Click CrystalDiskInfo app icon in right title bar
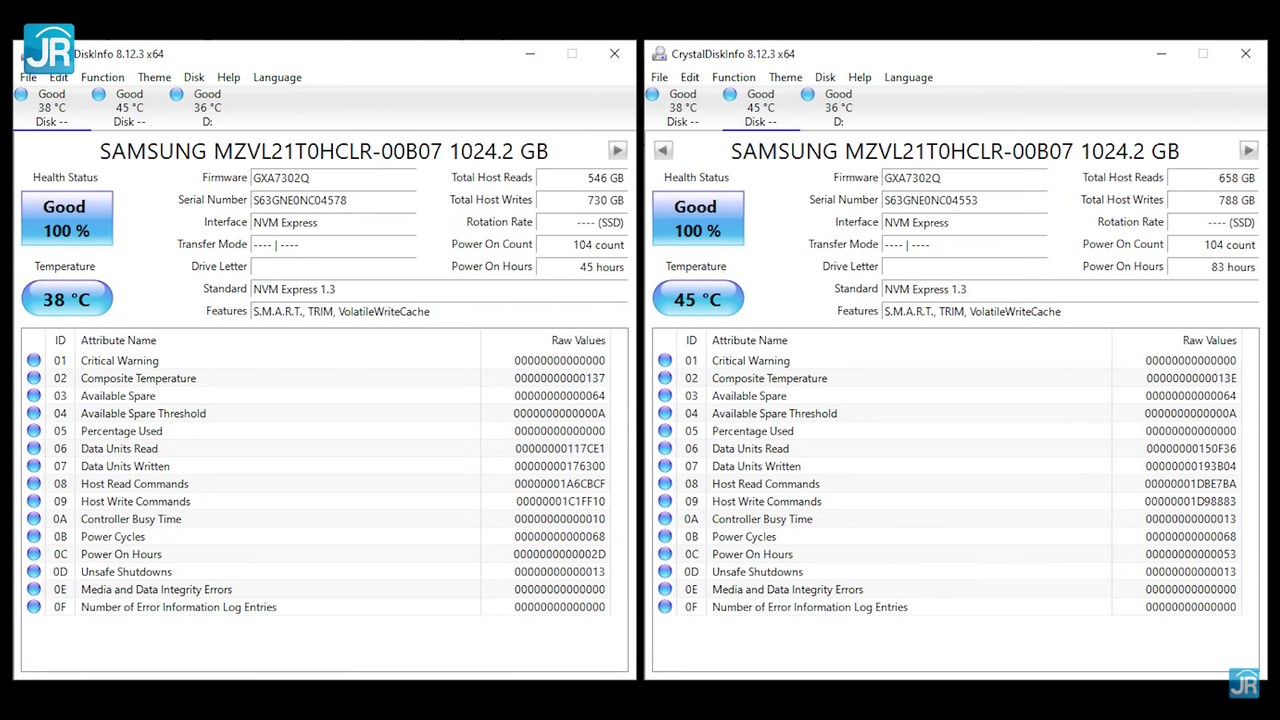 coord(659,54)
